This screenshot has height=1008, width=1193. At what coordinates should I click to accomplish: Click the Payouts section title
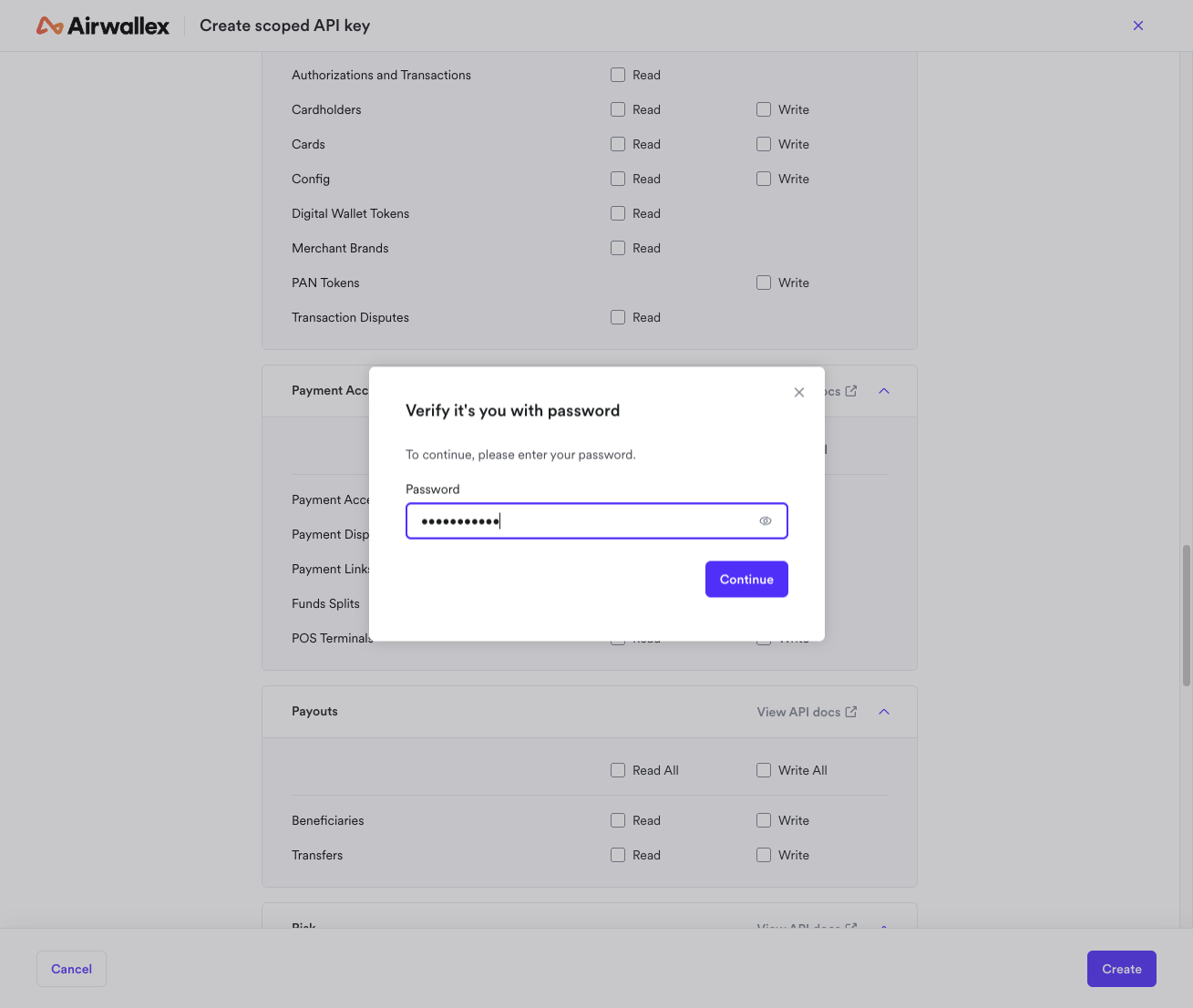pos(314,712)
